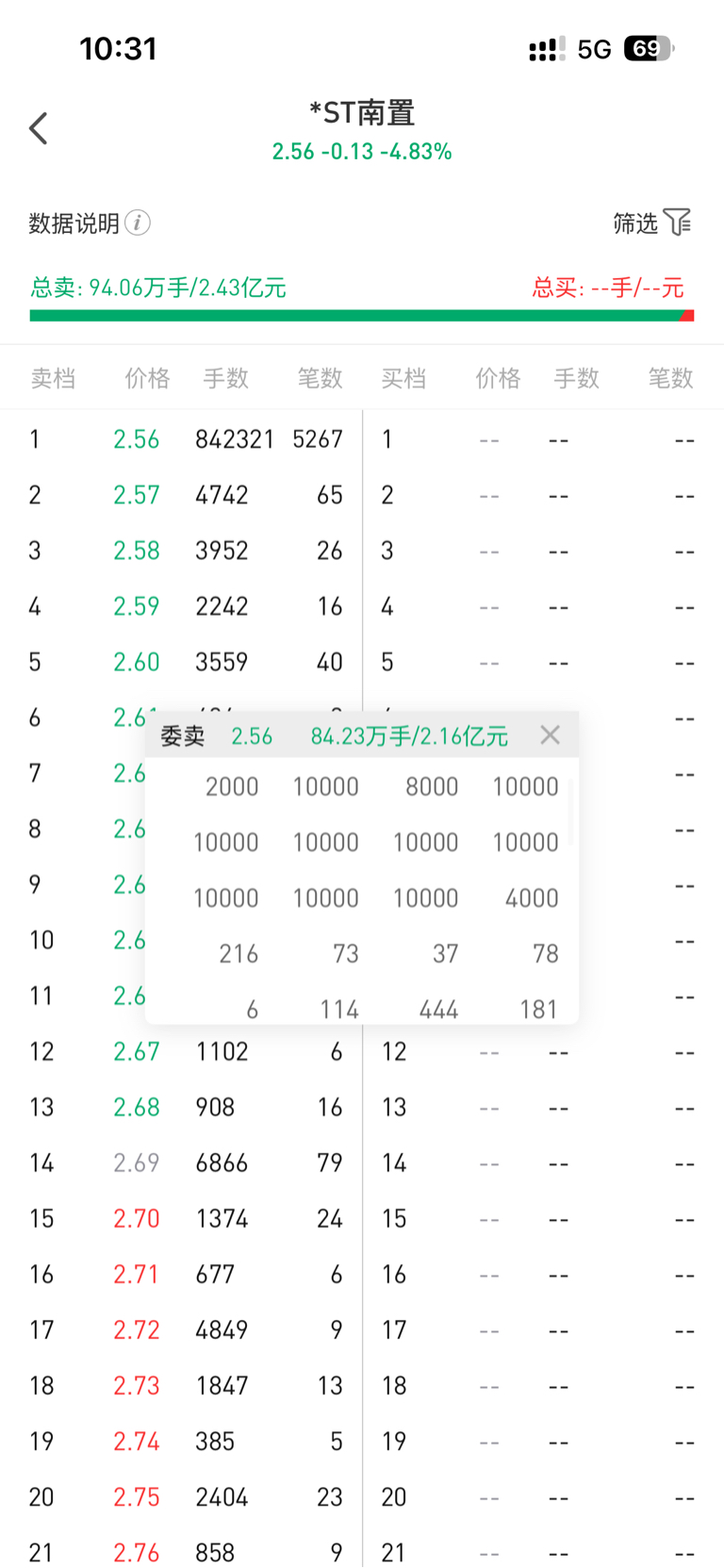Select sell price 2.73
724x1568 pixels.
tap(137, 1385)
